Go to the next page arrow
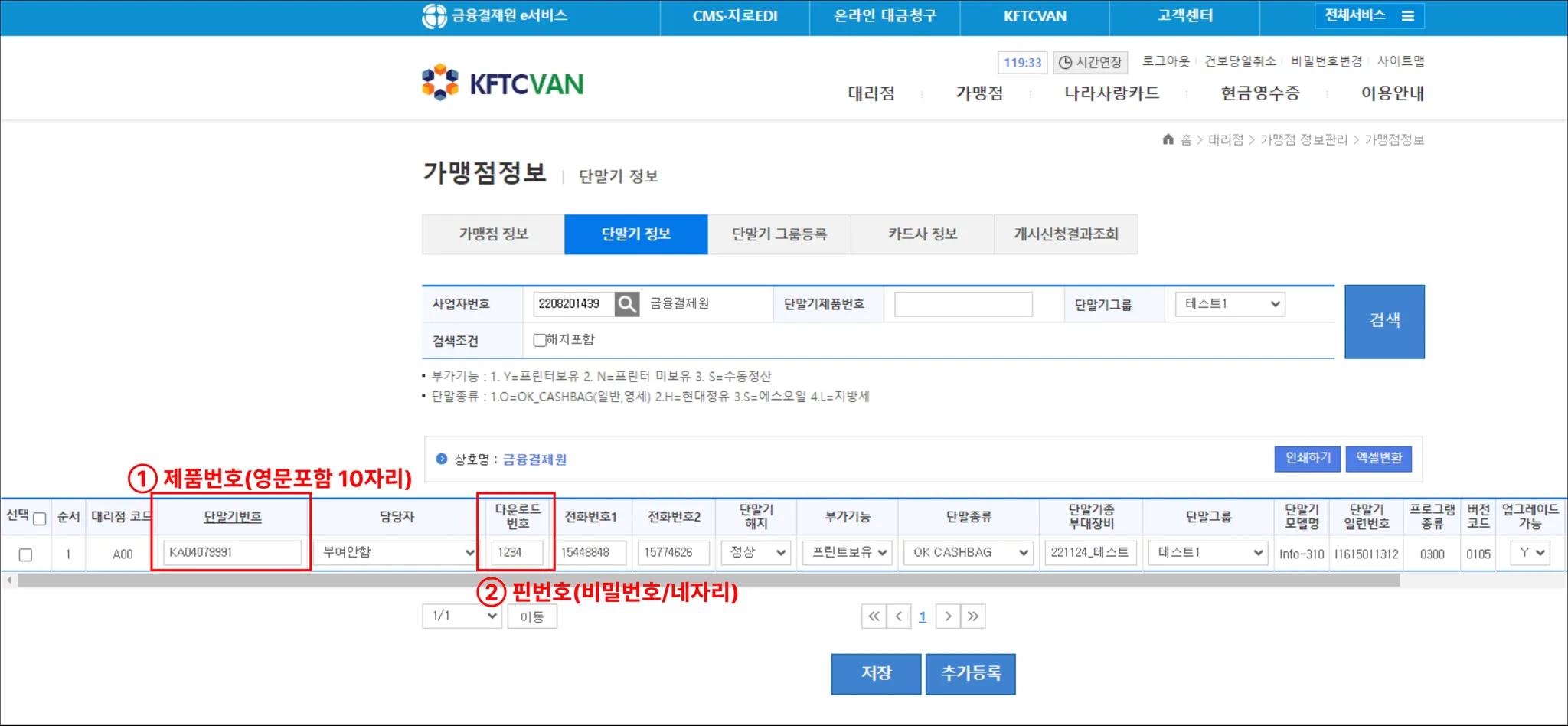 [948, 616]
